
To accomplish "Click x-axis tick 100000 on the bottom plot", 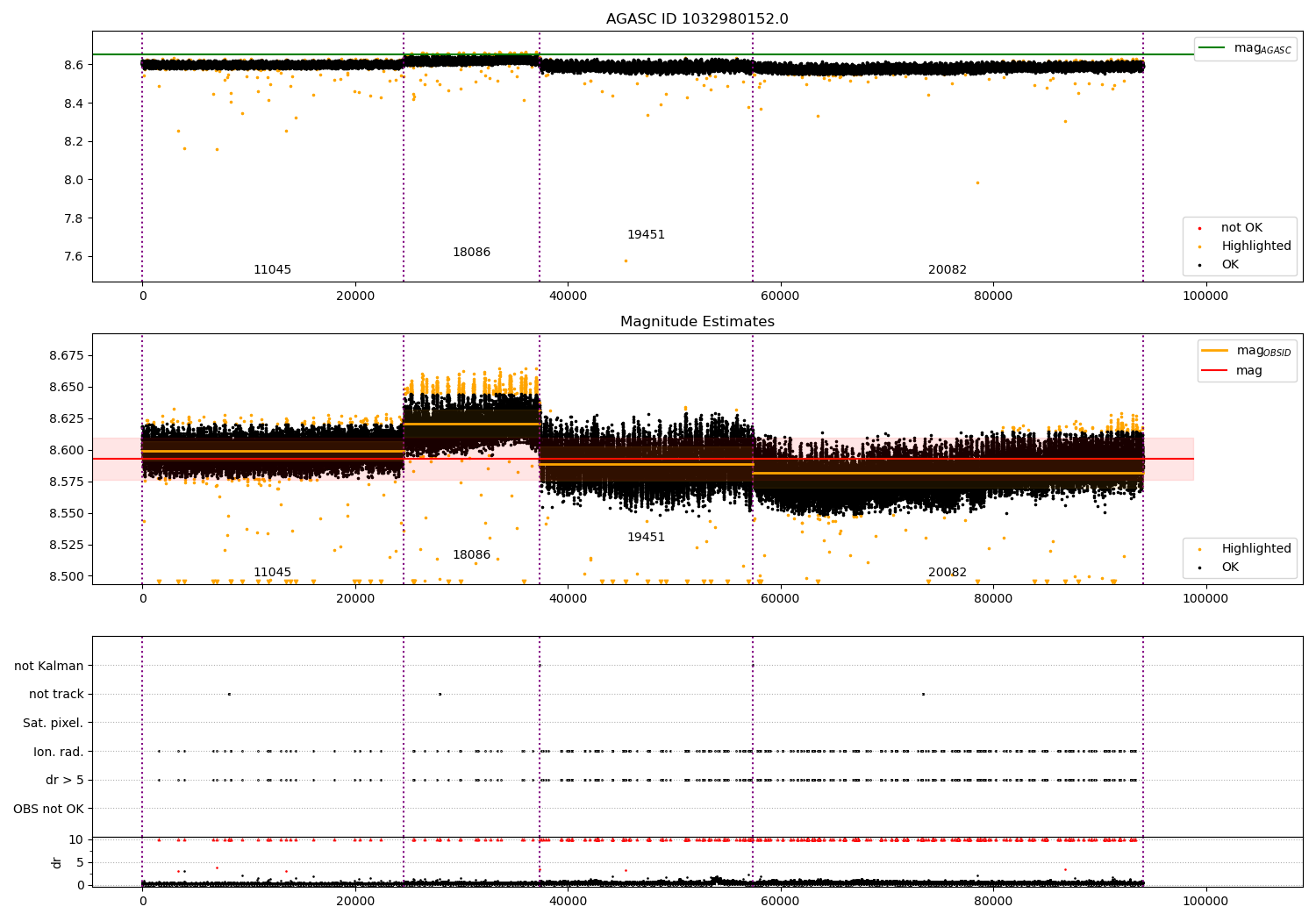I will point(1205,902).
